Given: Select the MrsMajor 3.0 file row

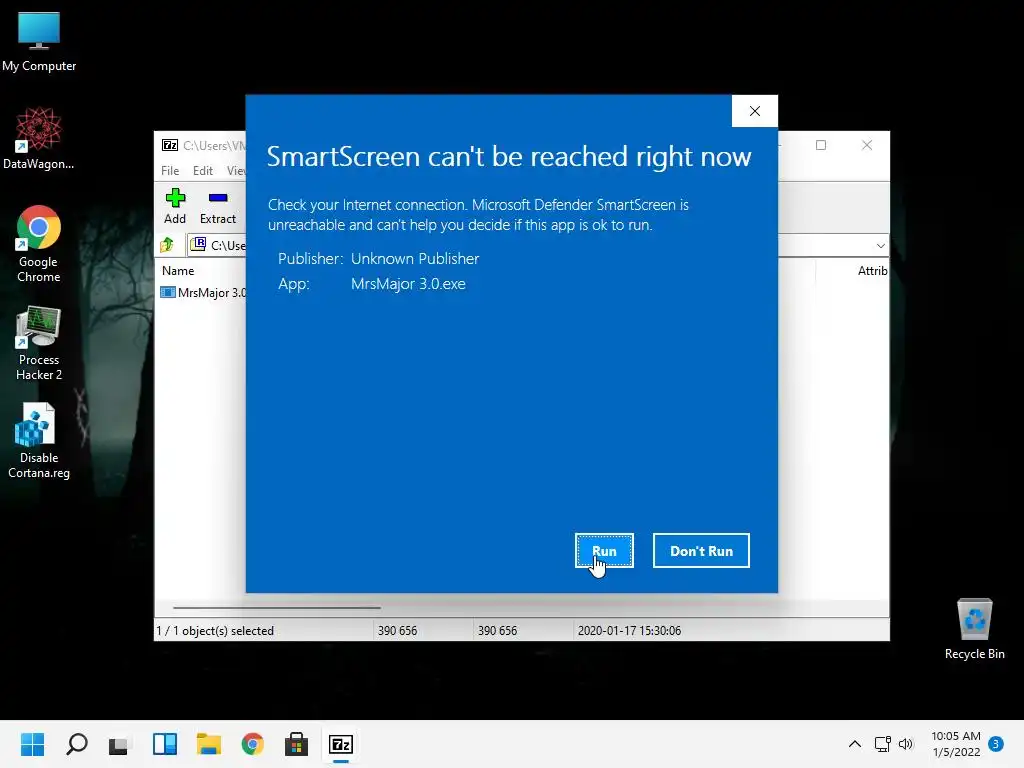Looking at the screenshot, I should [203, 293].
